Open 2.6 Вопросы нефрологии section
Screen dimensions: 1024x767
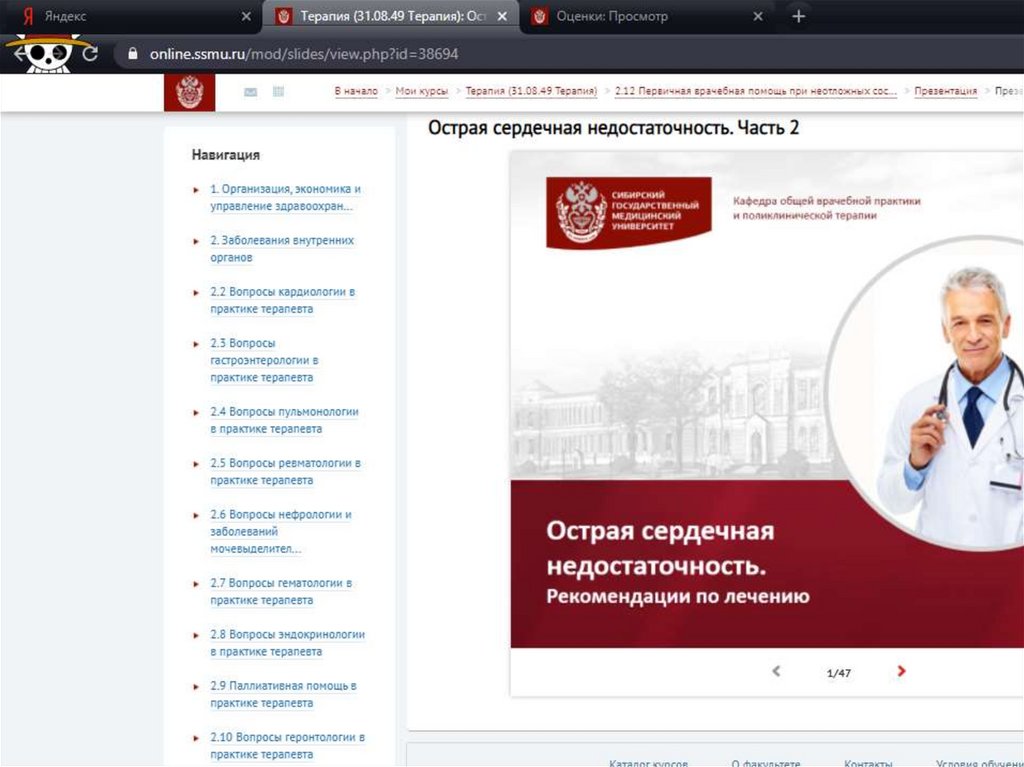(281, 531)
